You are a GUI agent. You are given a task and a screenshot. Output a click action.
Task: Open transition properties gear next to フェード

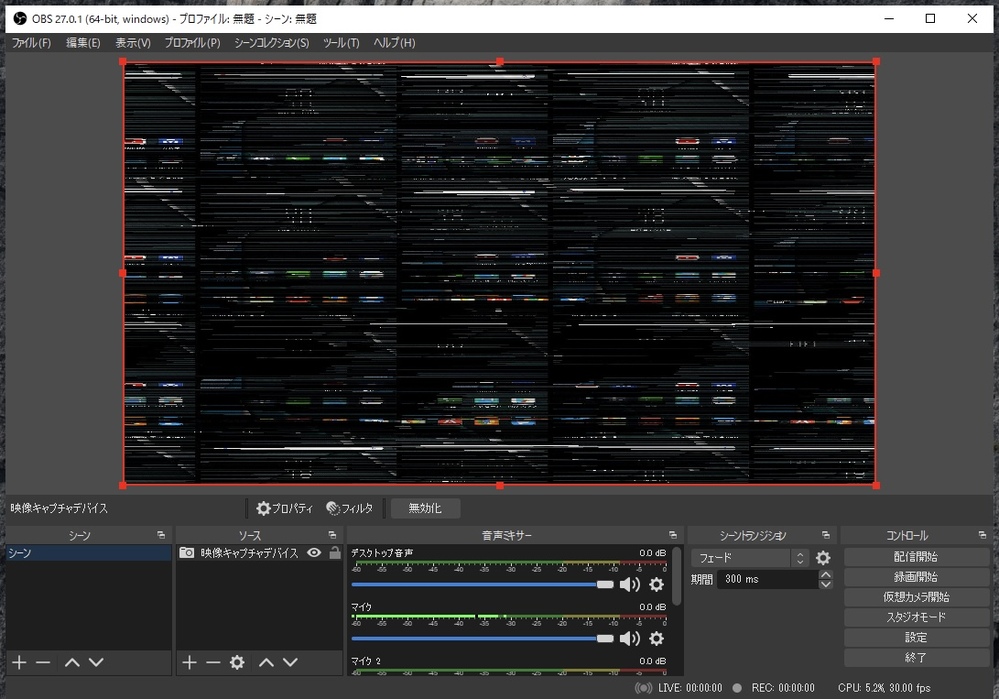pyautogui.click(x=823, y=558)
